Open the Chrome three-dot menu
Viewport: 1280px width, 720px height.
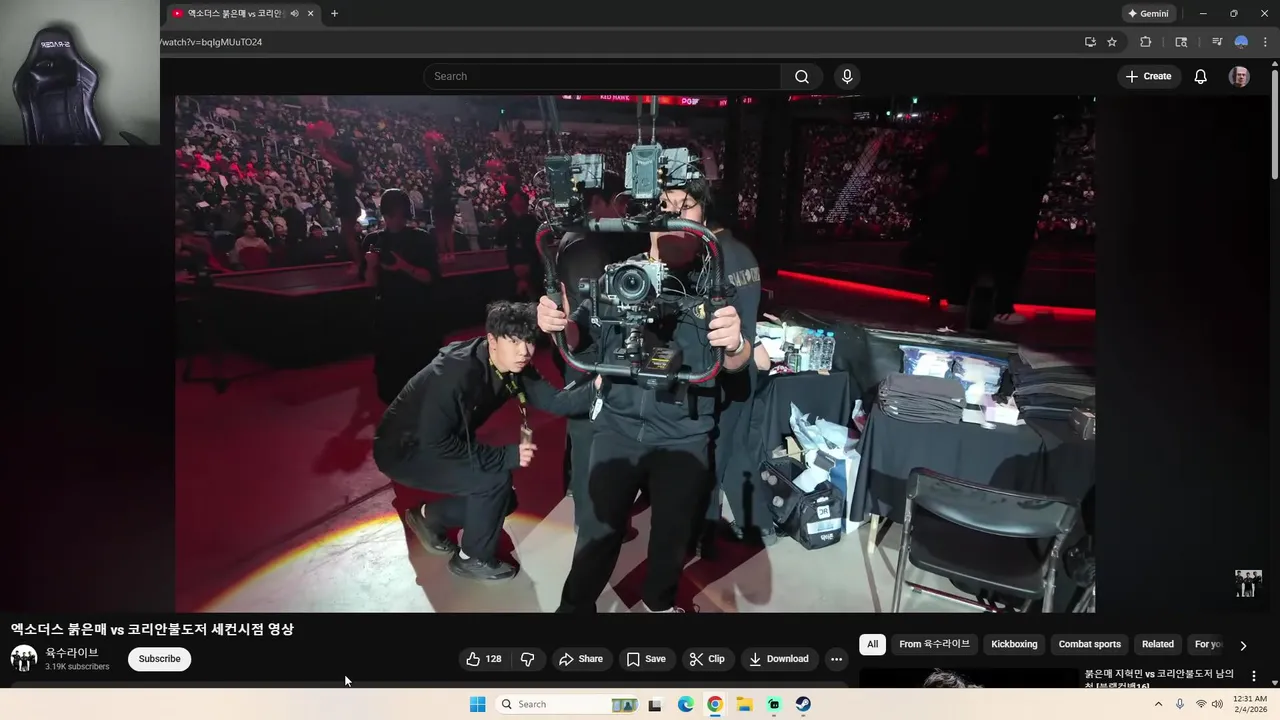tap(1265, 42)
